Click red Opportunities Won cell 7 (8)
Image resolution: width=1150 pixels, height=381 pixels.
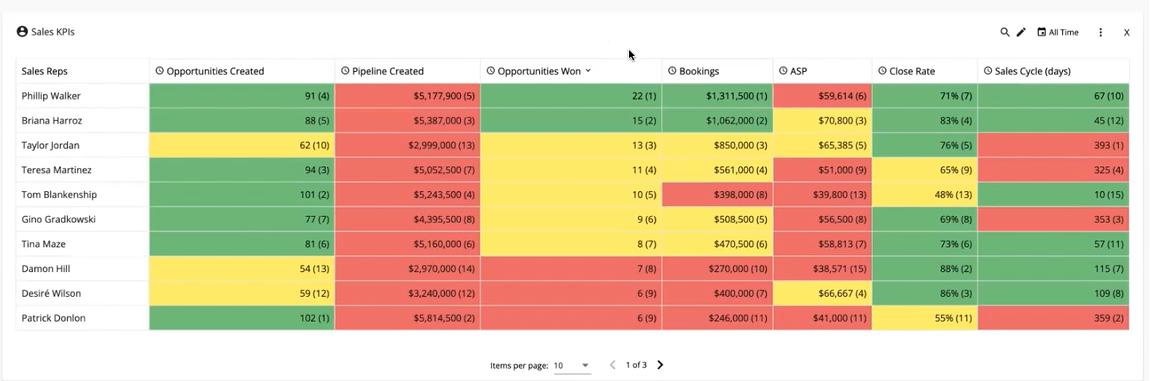(x=571, y=269)
